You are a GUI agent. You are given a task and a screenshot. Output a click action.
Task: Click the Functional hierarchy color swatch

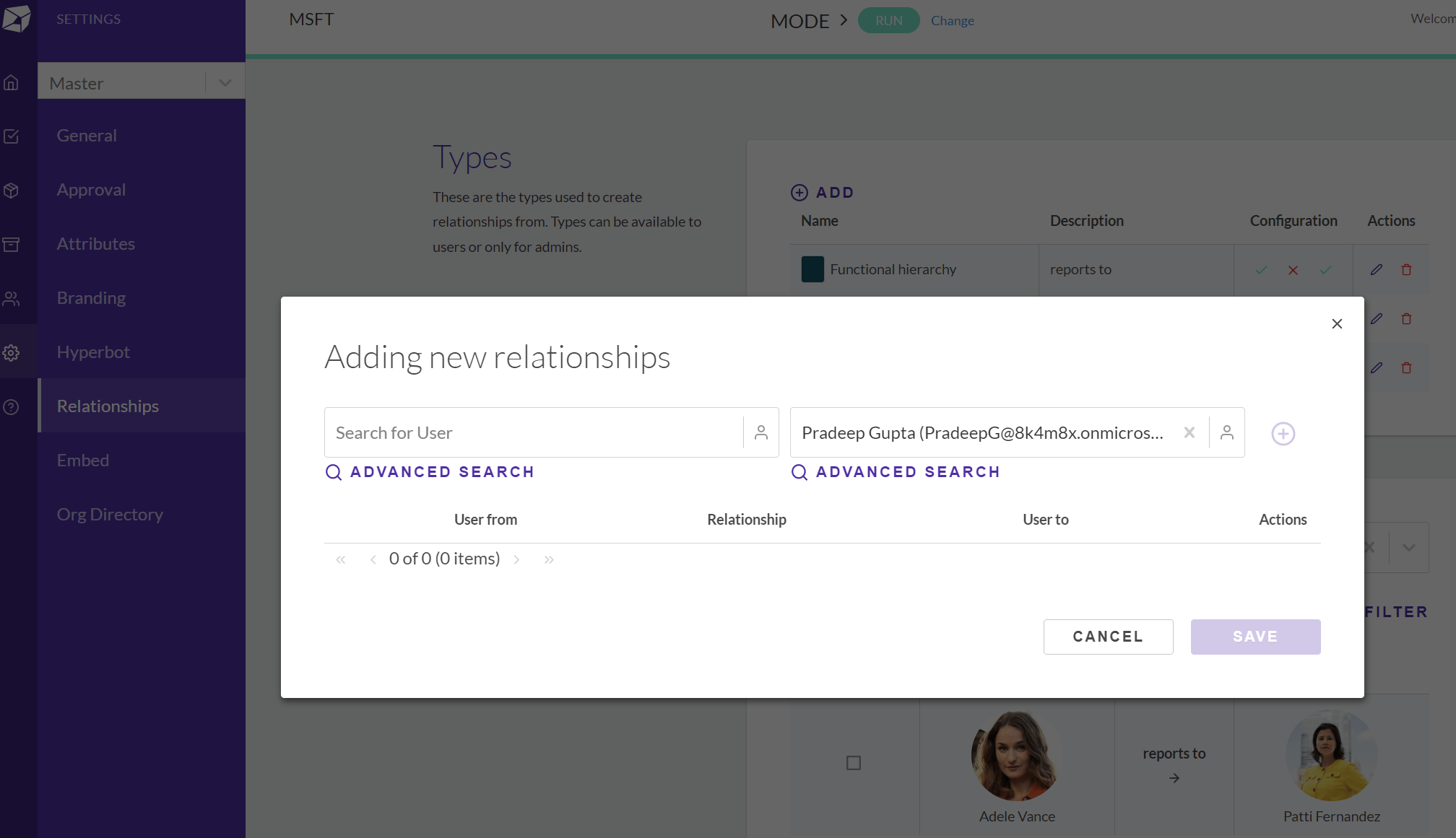tap(812, 269)
